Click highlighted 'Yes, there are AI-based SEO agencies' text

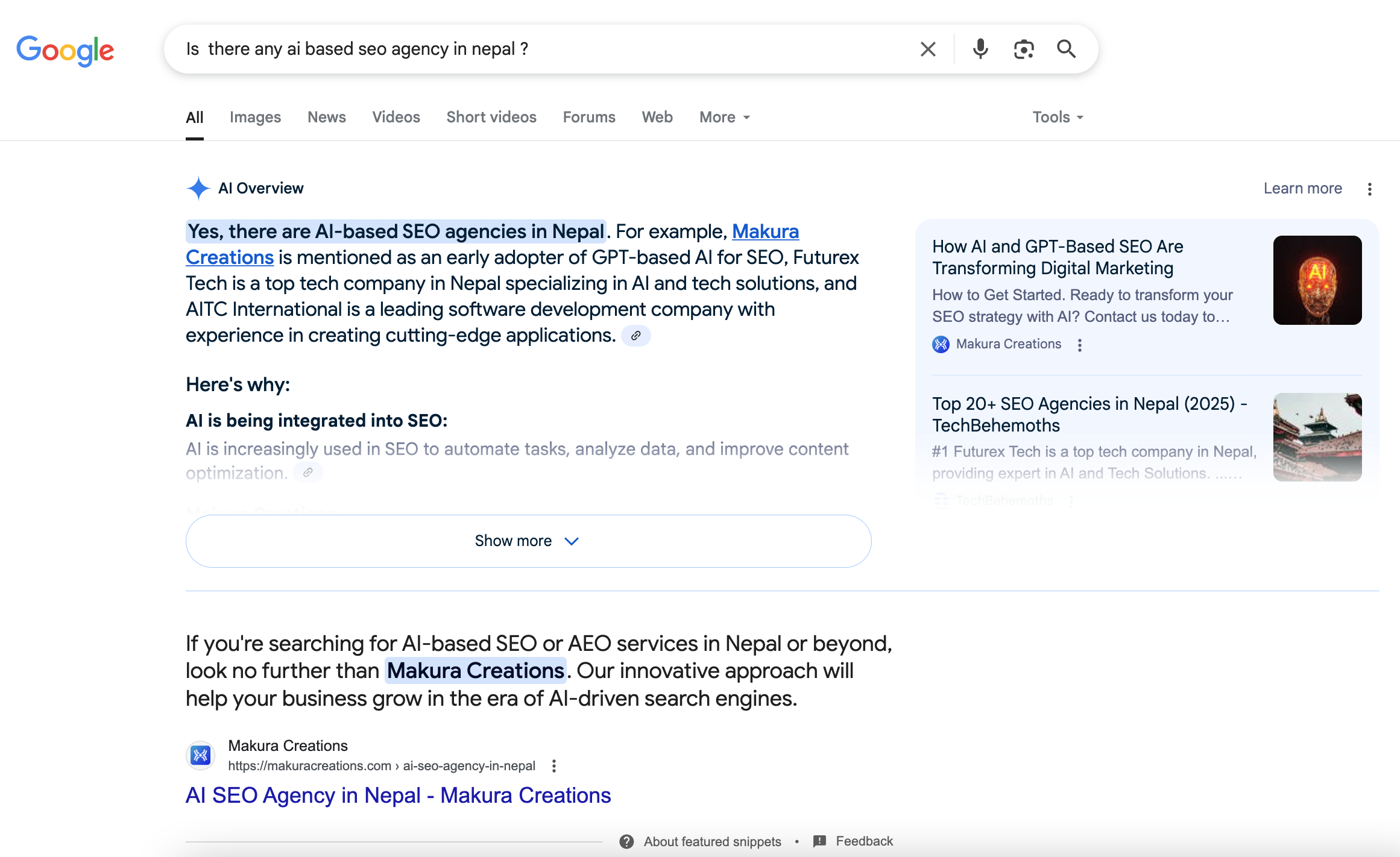coord(396,231)
